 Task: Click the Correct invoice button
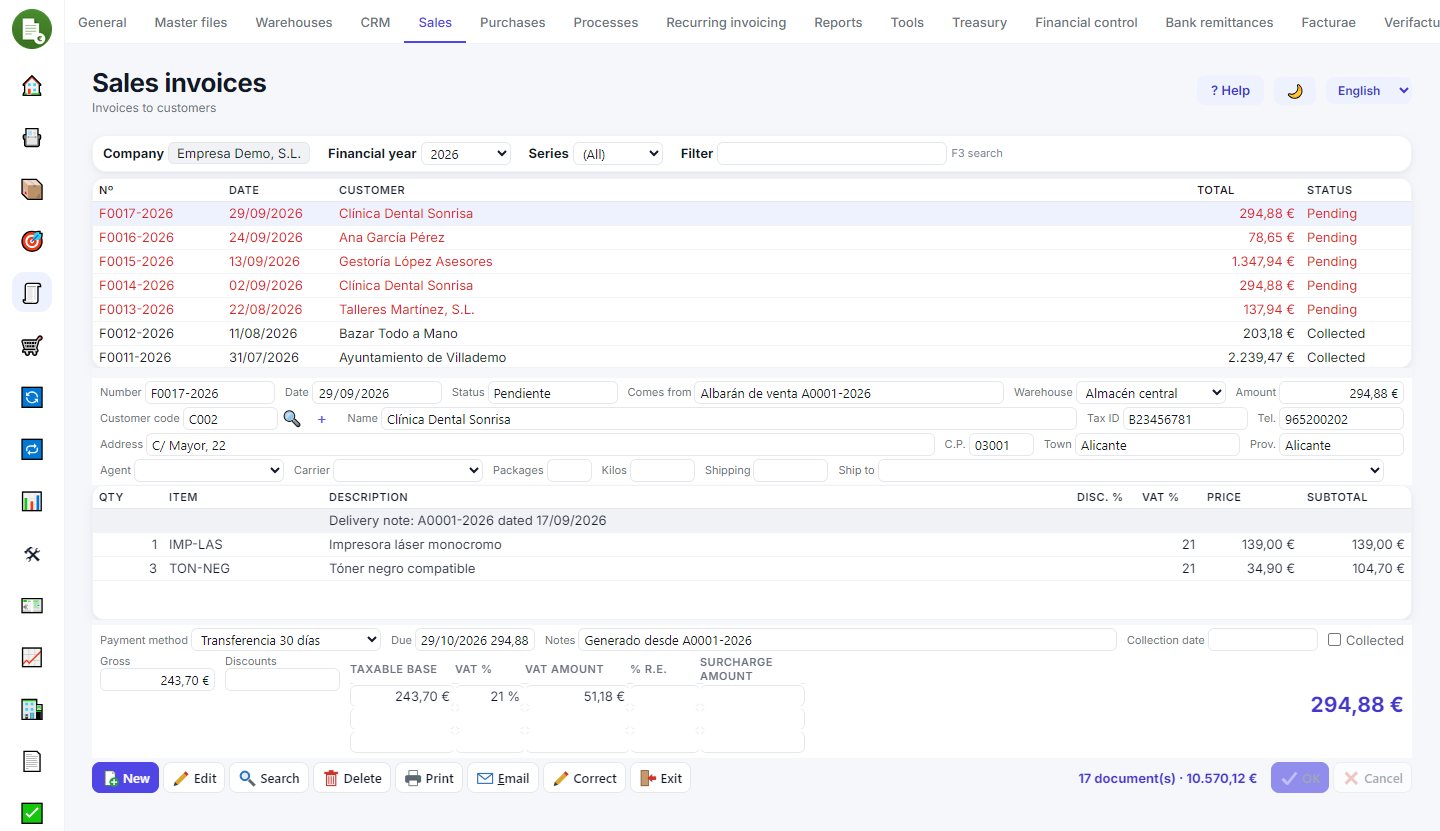pyautogui.click(x=584, y=778)
